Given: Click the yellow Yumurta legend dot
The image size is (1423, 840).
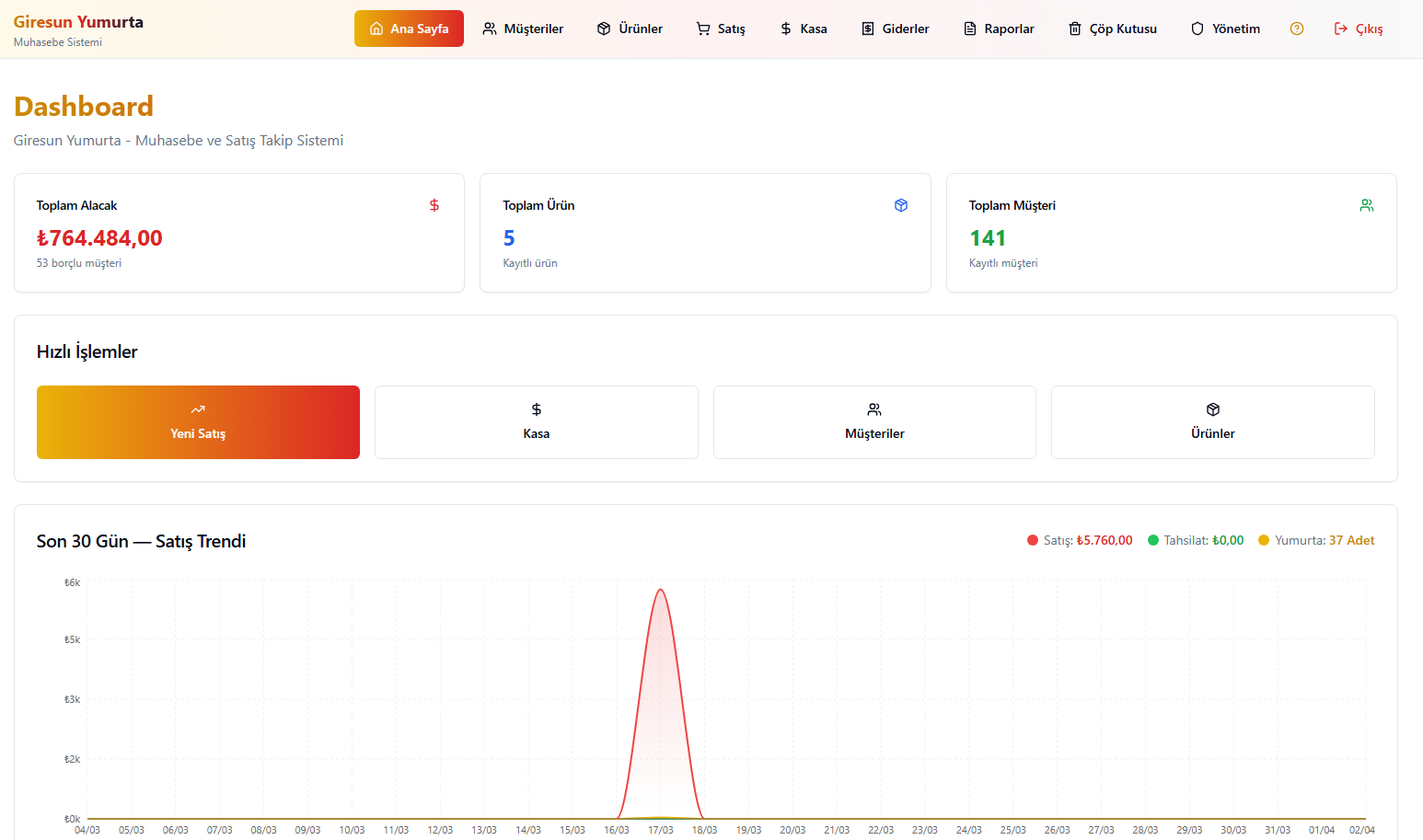Looking at the screenshot, I should pyautogui.click(x=1264, y=540).
